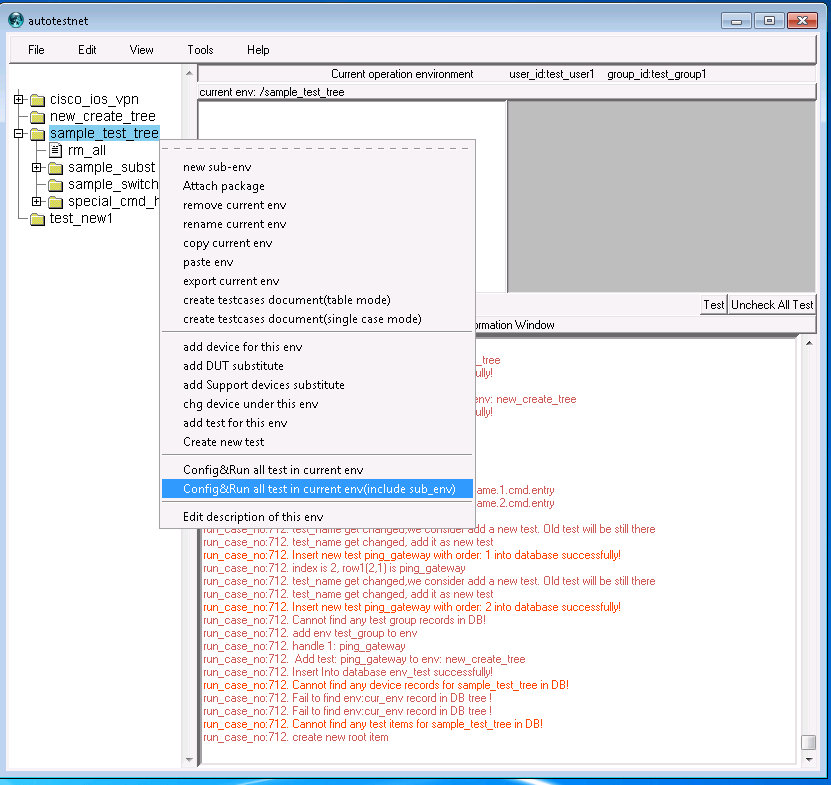Open the Tools menu
This screenshot has height=785, width=831.
(x=200, y=50)
